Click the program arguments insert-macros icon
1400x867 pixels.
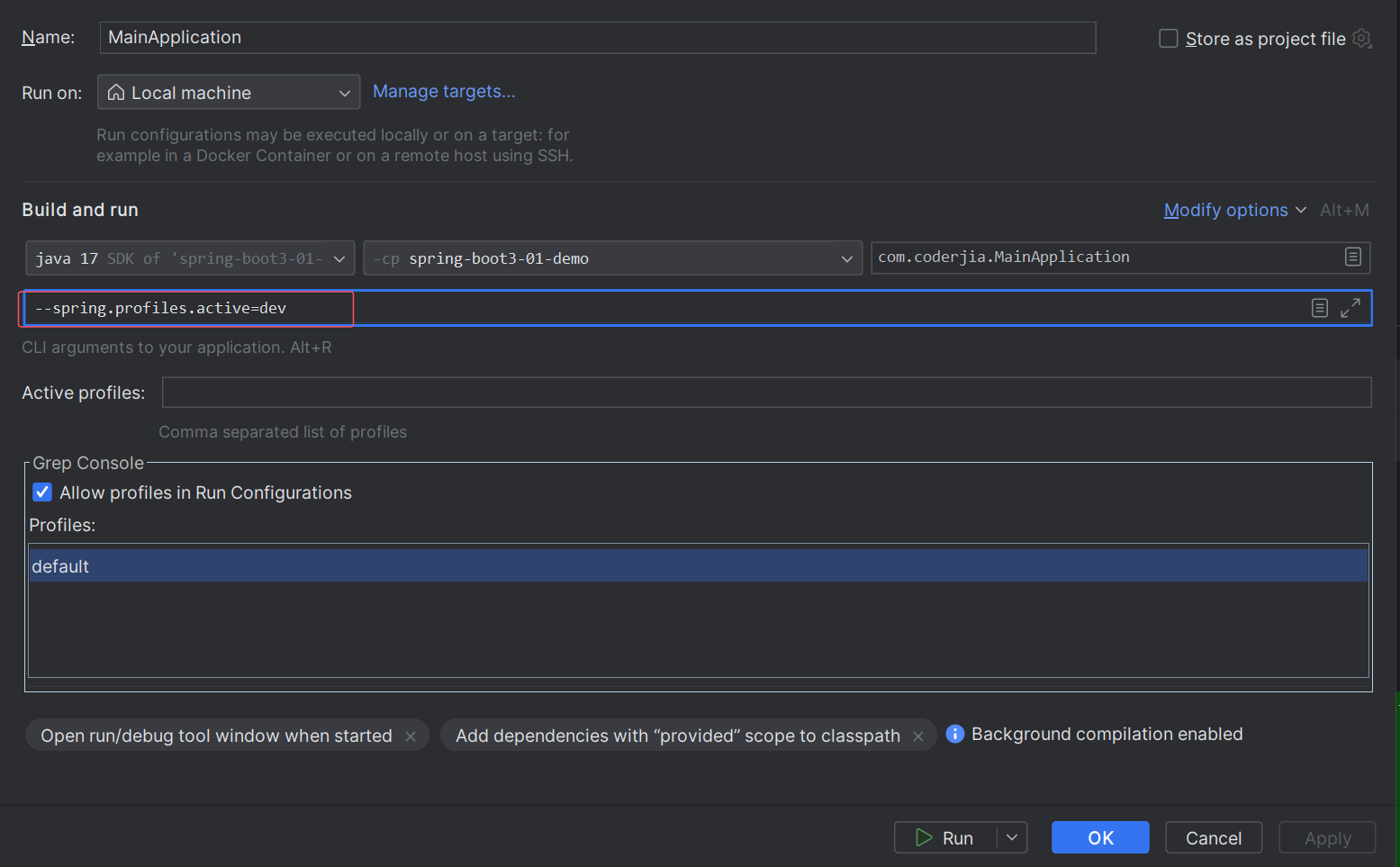click(1319, 308)
